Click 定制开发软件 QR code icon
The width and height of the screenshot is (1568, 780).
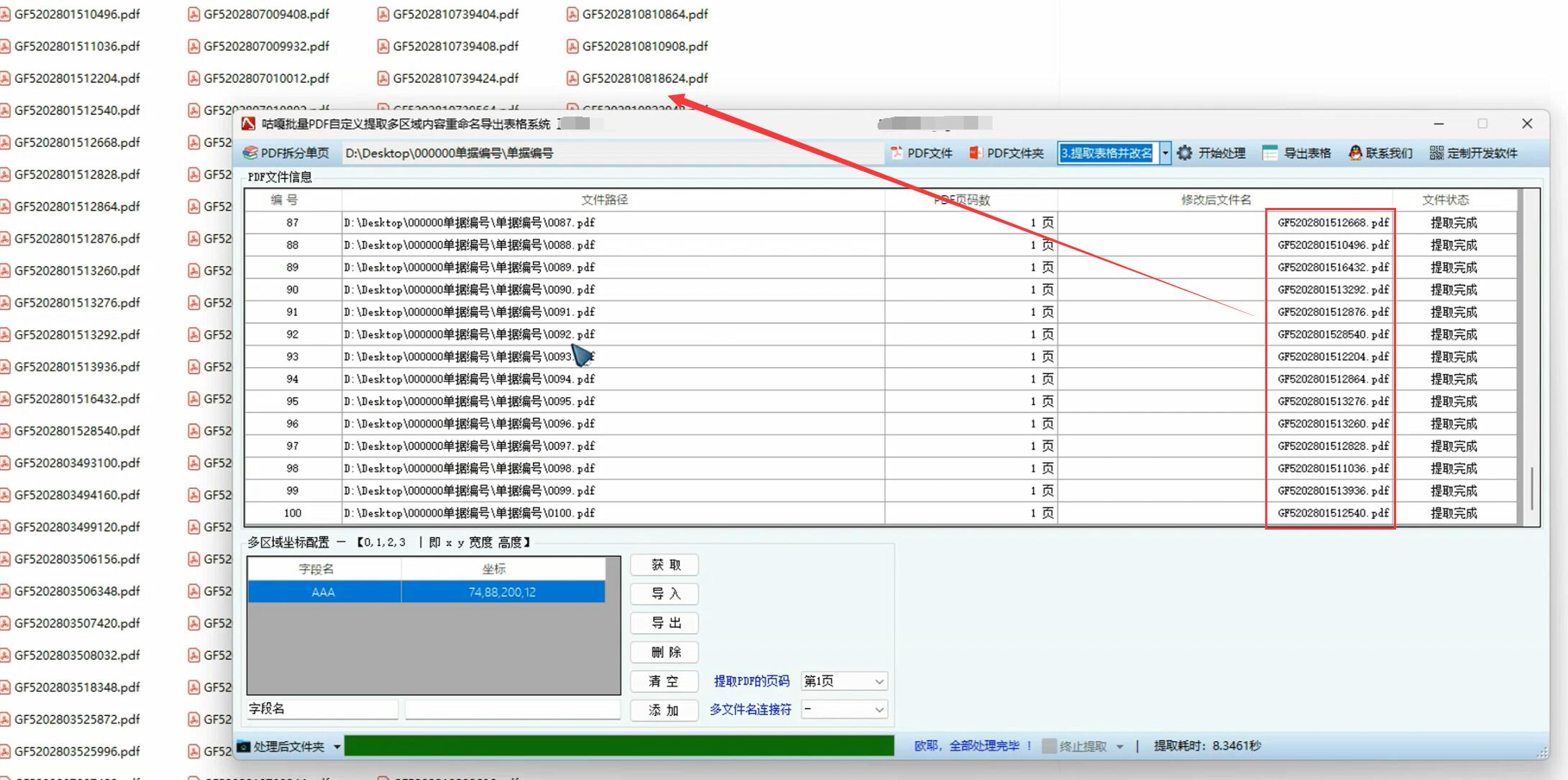coord(1436,153)
